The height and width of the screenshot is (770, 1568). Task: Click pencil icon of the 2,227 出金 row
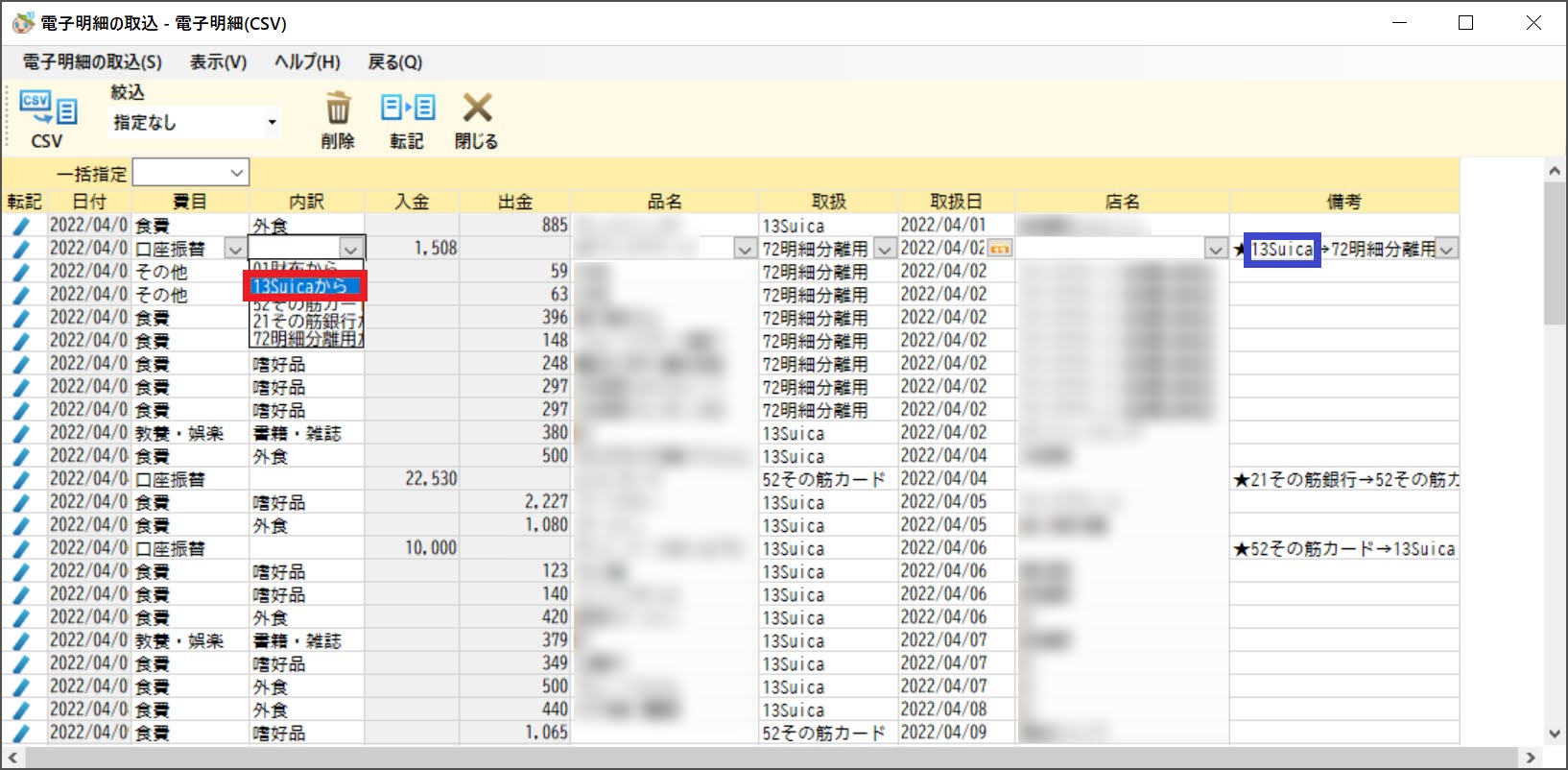pyautogui.click(x=21, y=502)
